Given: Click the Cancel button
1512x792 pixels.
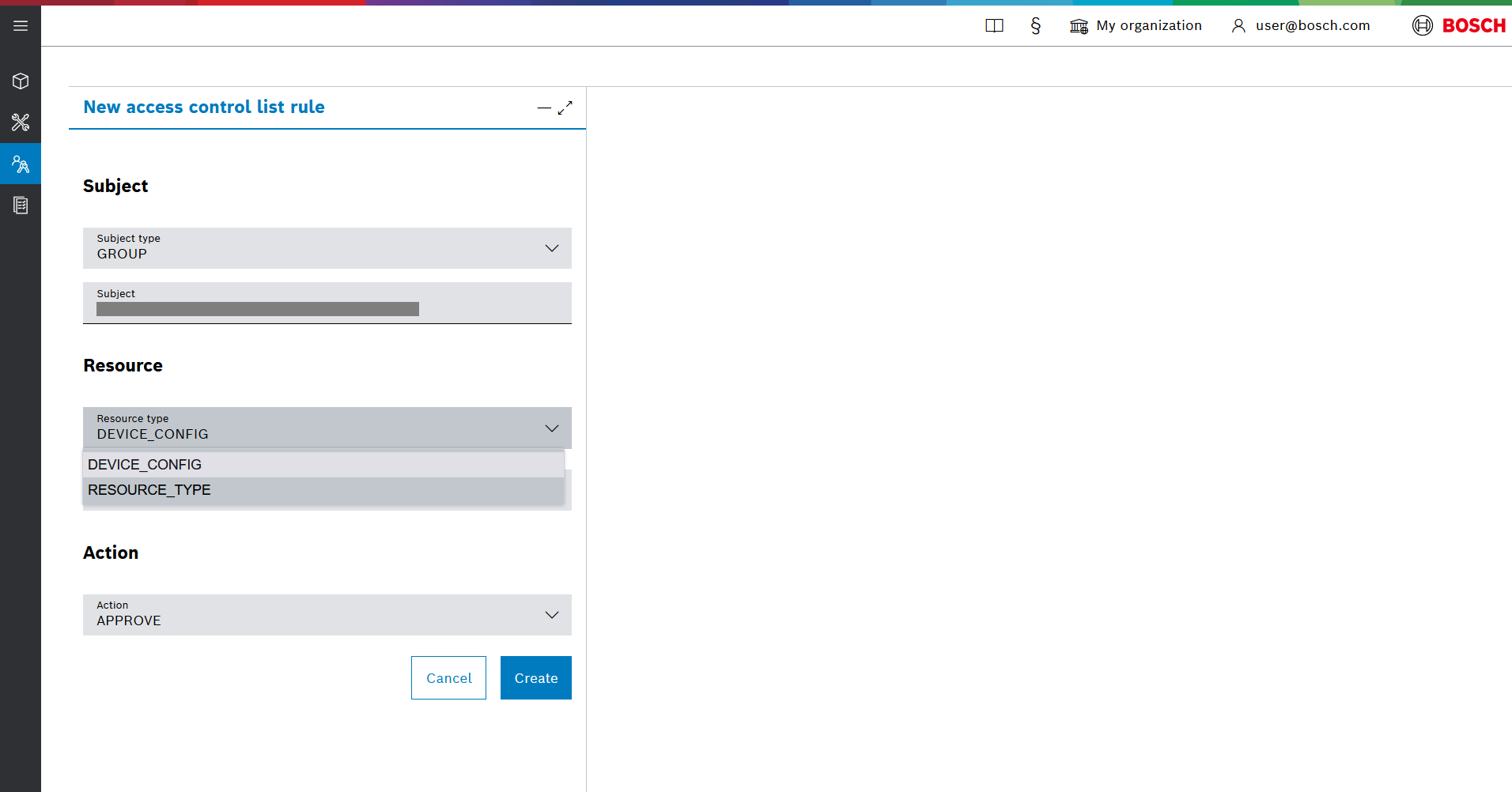Looking at the screenshot, I should point(448,678).
